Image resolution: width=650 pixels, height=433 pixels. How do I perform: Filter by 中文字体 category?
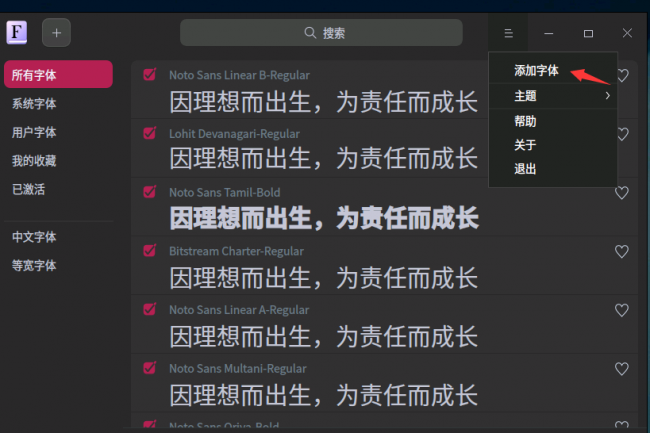[34, 237]
